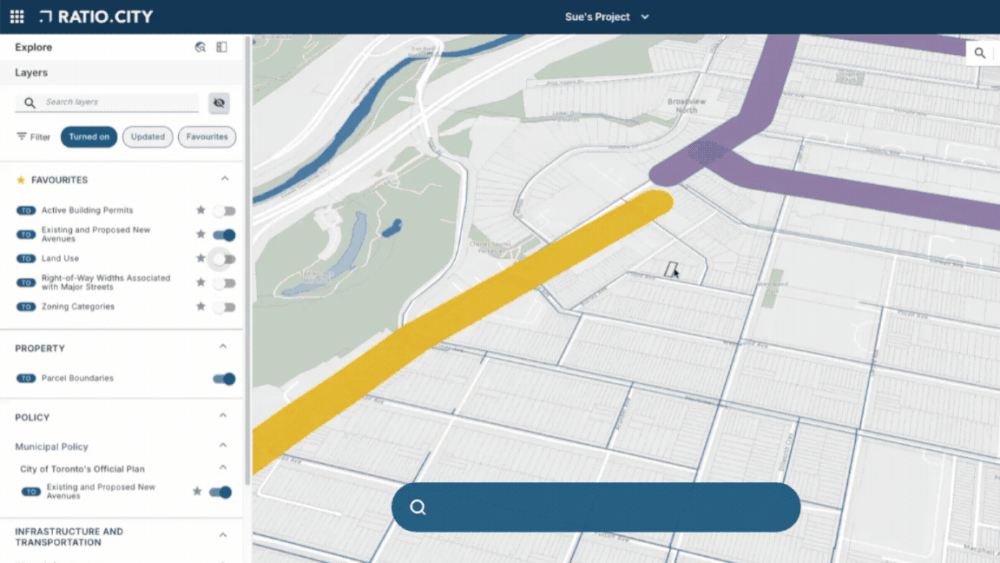This screenshot has height=563, width=1000.
Task: Enable the Active Building Permits toggle
Action: tap(224, 210)
